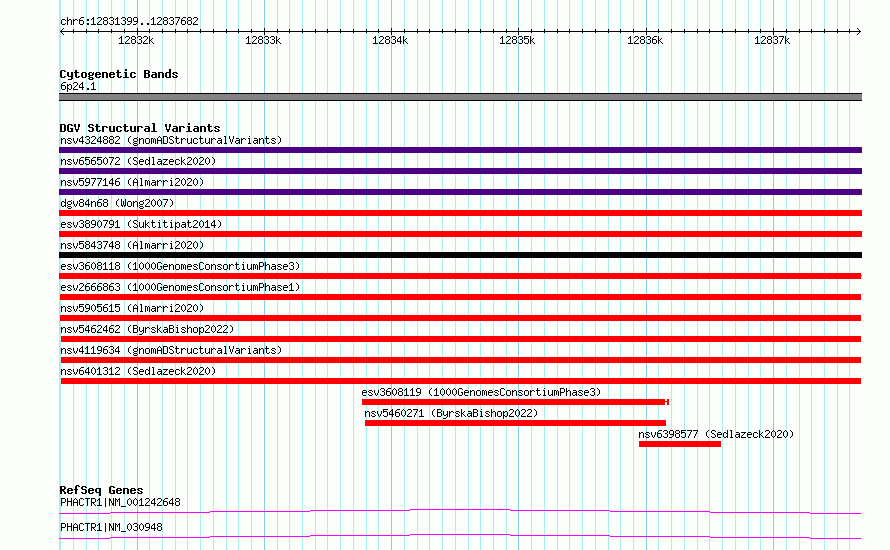The height and width of the screenshot is (550, 890).
Task: Click the dgv84n68 (Wong2007) label
Action: (x=117, y=203)
